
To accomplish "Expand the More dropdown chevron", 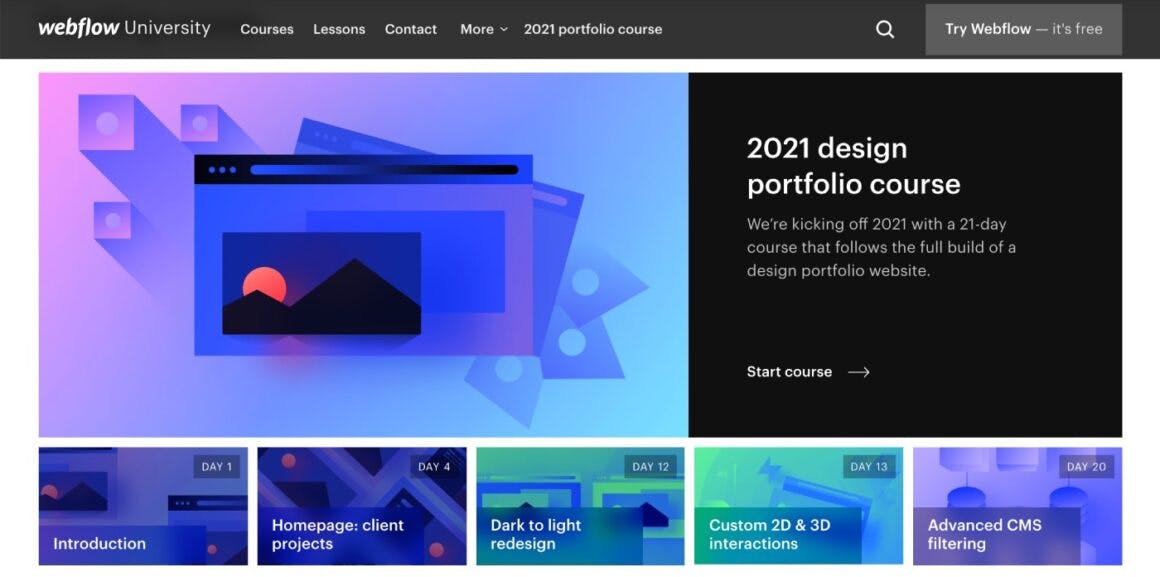I will (x=504, y=30).
